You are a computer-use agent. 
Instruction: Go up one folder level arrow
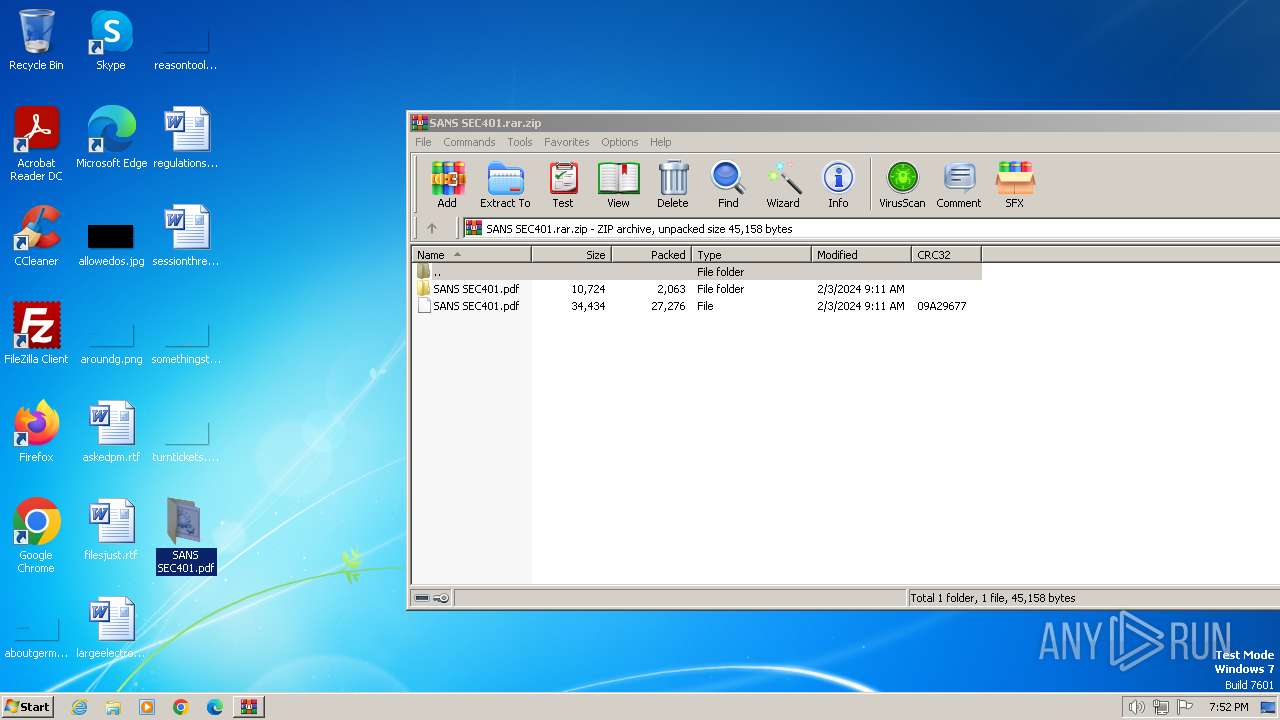point(432,229)
